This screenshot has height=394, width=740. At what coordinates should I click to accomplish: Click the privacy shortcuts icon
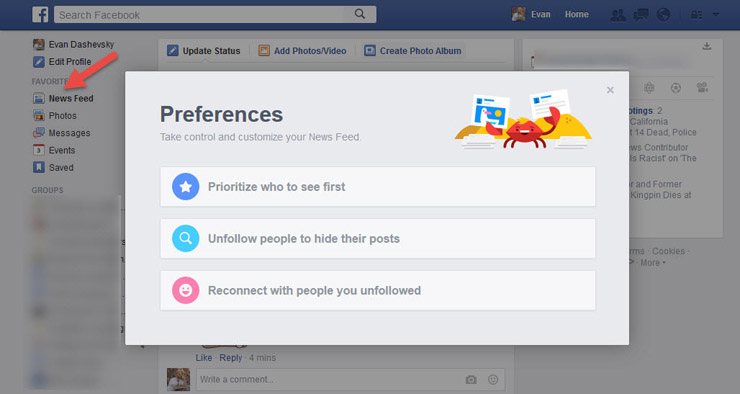tap(696, 15)
